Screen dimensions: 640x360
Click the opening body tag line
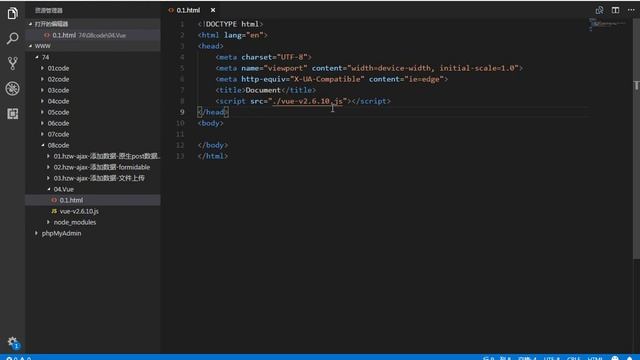[211, 123]
